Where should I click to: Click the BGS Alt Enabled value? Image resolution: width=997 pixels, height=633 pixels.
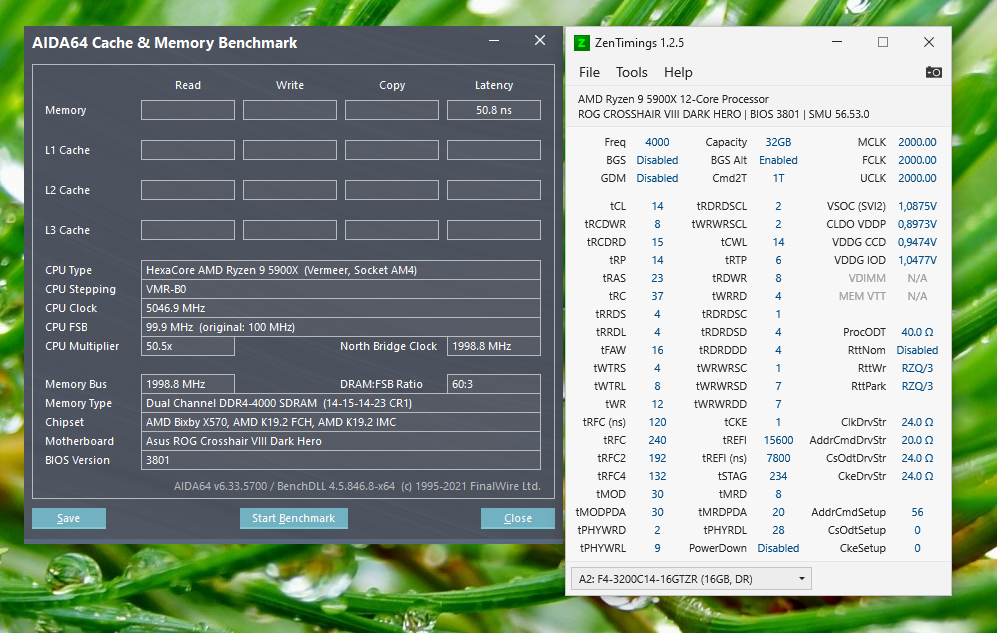click(x=778, y=160)
